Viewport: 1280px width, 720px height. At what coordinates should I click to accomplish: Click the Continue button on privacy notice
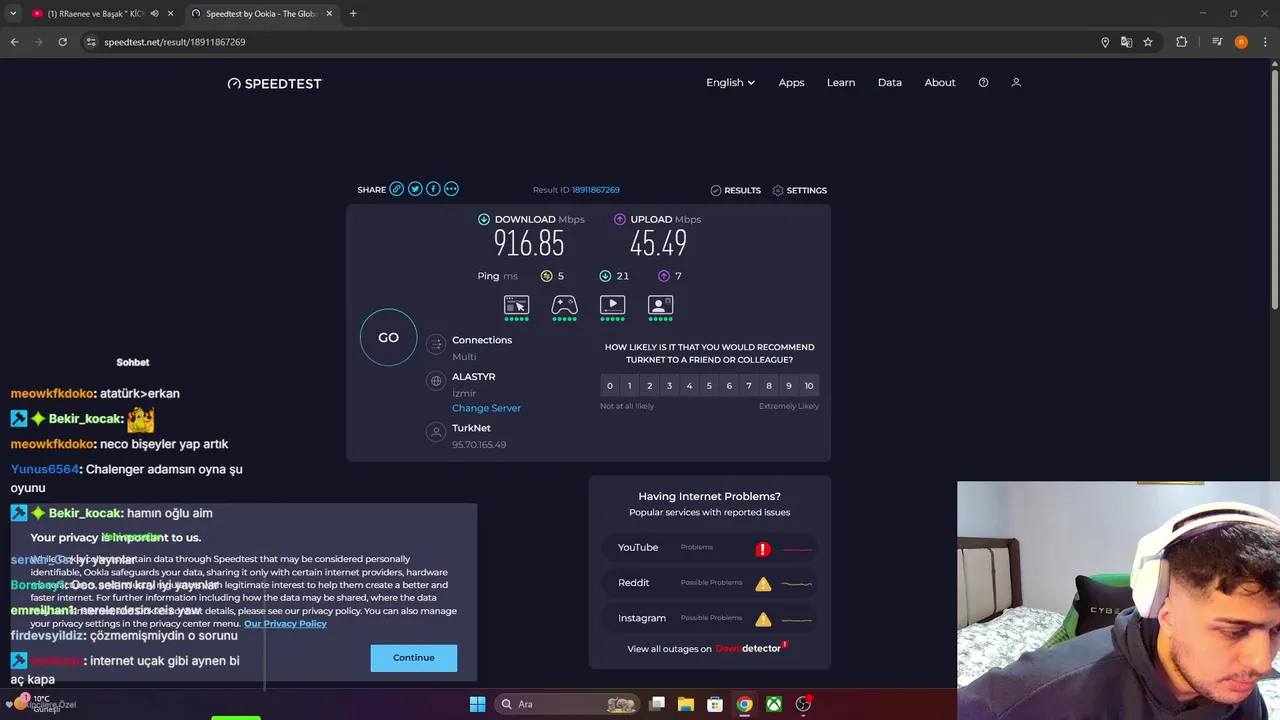pyautogui.click(x=413, y=657)
